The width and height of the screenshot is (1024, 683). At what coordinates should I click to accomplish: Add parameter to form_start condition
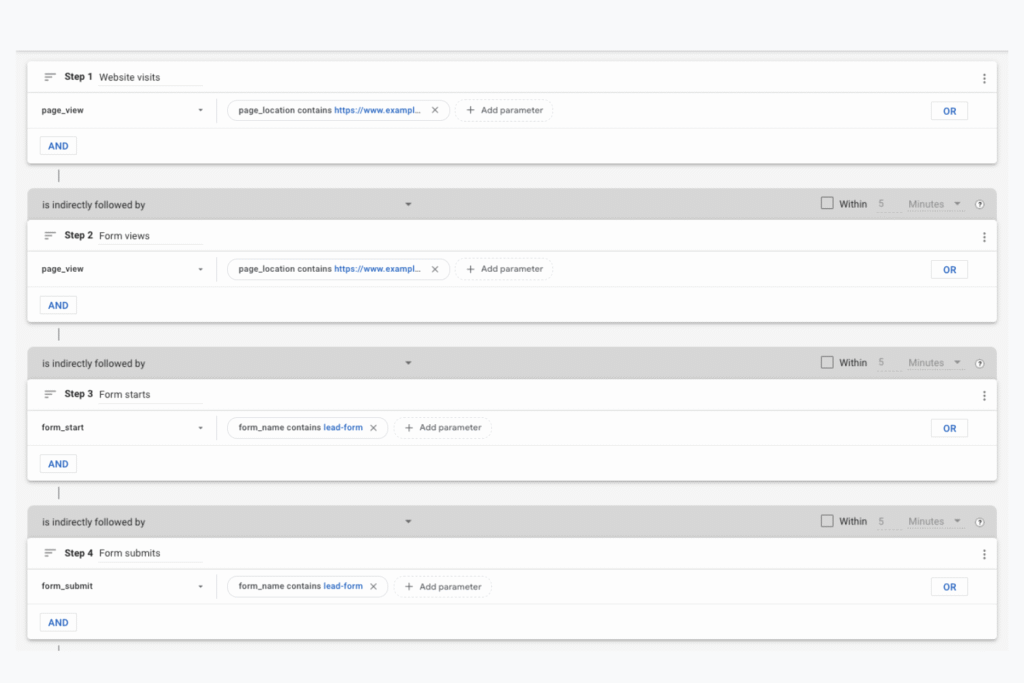[443, 428]
